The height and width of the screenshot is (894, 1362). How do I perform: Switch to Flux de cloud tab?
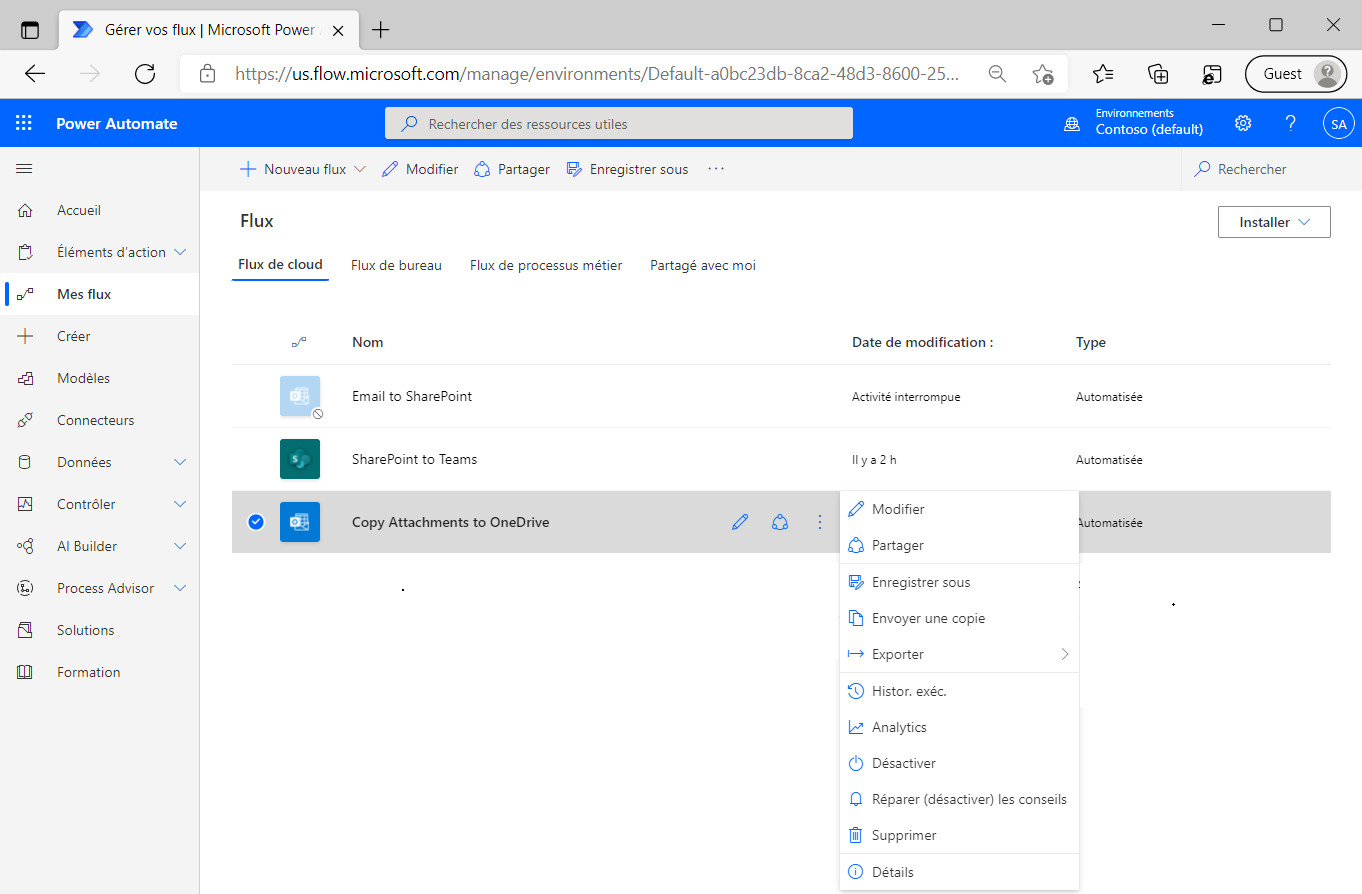(x=280, y=265)
